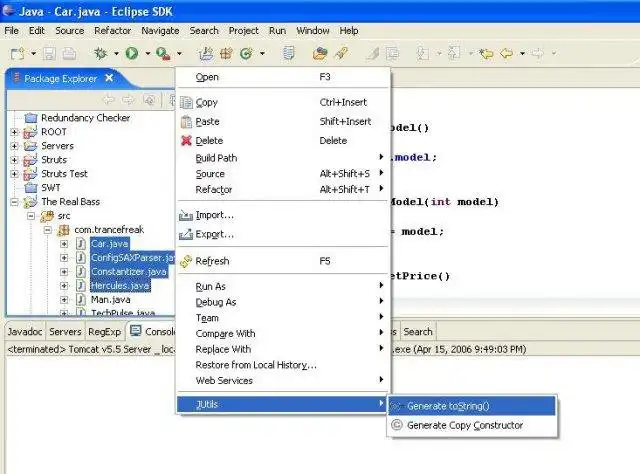Screen dimensions: 640x474
Task: Collapse the src folder node
Action: tap(31, 216)
